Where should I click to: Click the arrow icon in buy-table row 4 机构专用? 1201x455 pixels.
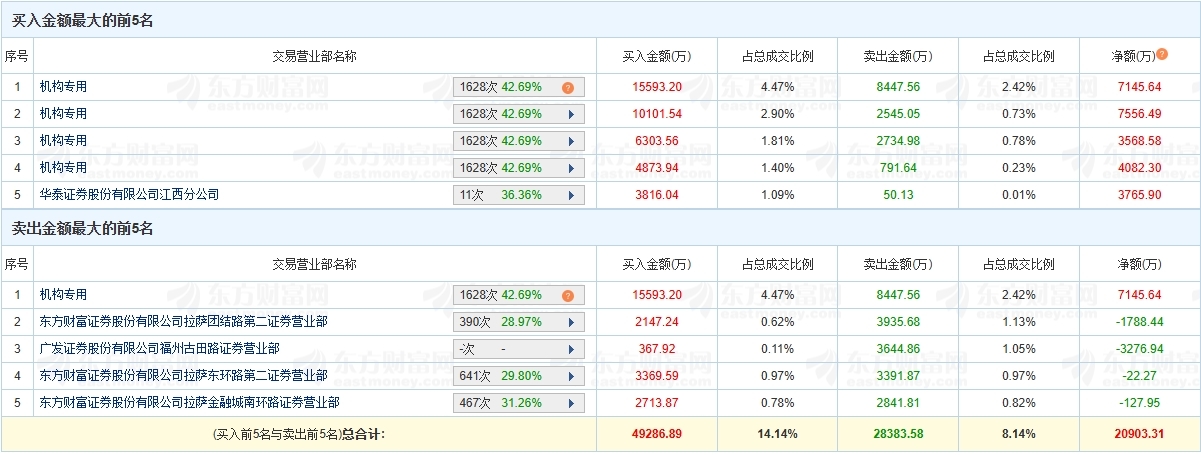coord(571,168)
